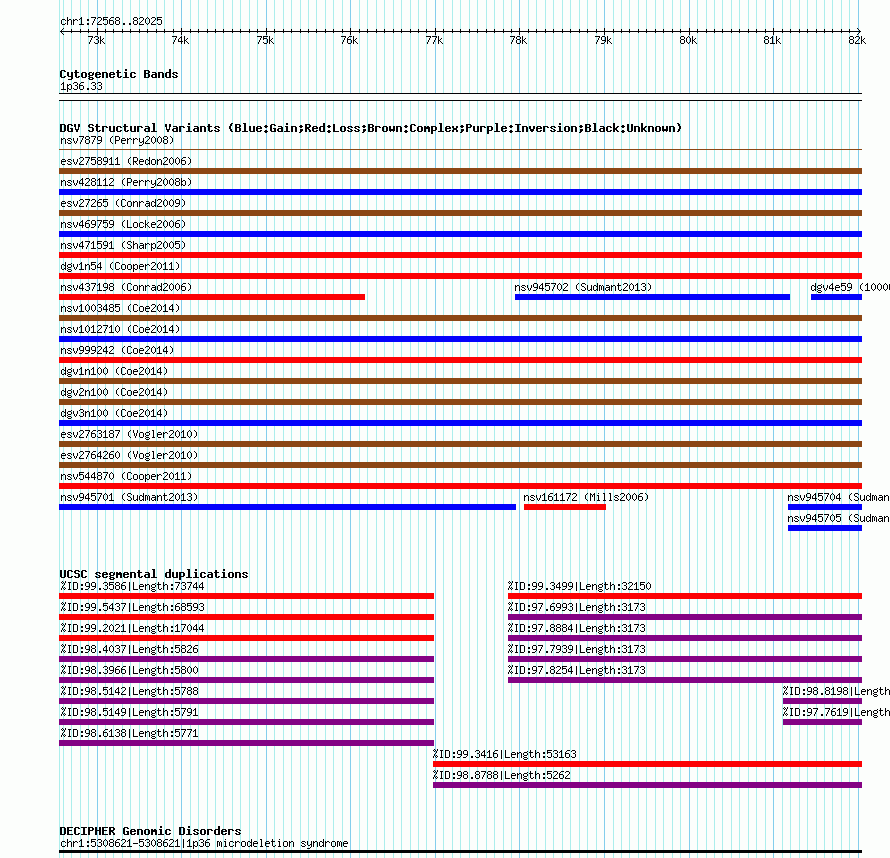Click the %ID:99.3499|Length:32150 duplication

click(x=685, y=596)
